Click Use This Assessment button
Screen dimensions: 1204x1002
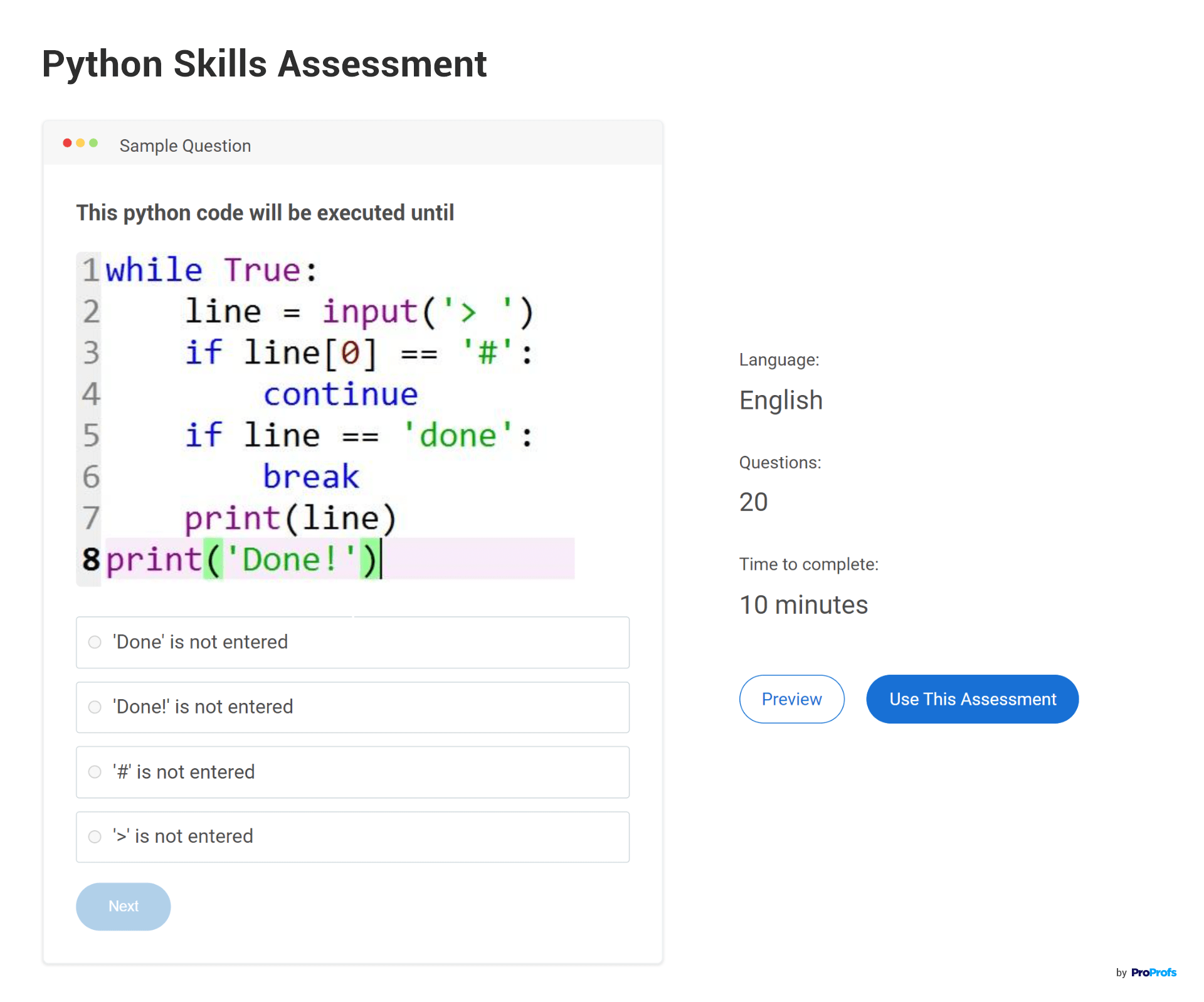coord(972,699)
